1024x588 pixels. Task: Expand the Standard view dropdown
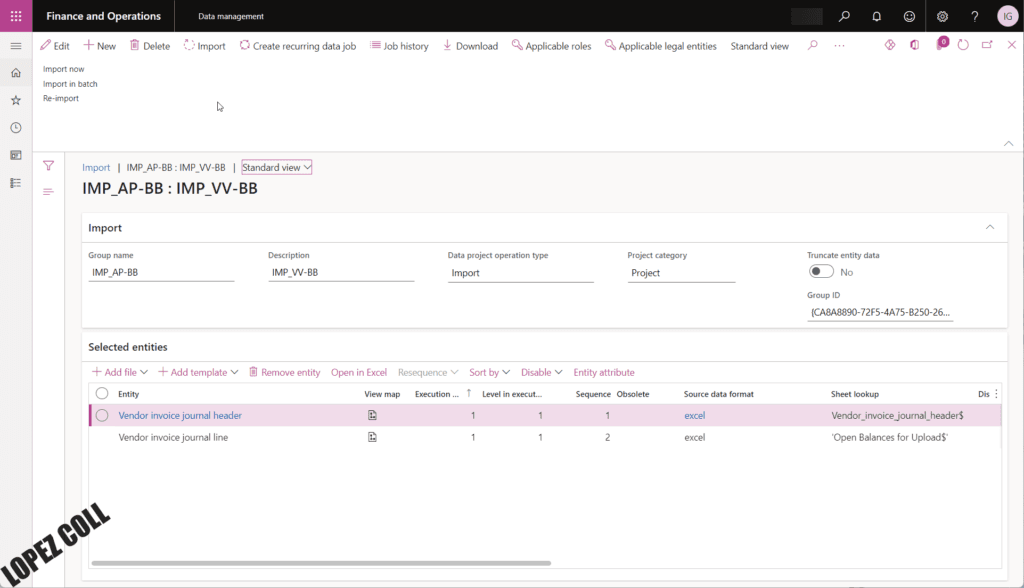tap(277, 168)
